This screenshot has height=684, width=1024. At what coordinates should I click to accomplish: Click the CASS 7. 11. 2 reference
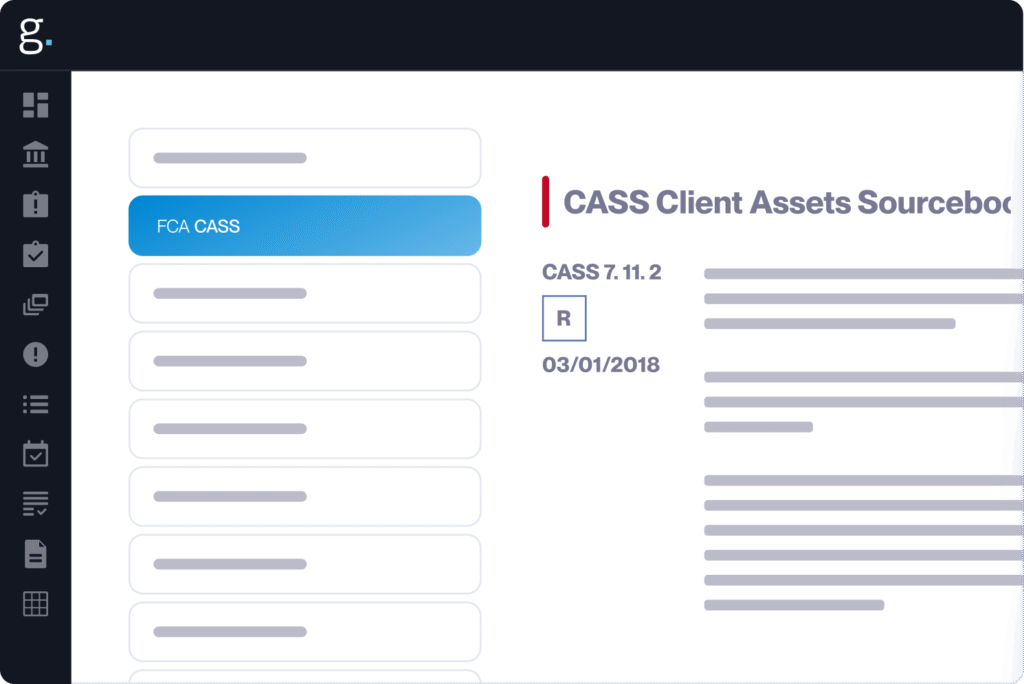click(601, 272)
